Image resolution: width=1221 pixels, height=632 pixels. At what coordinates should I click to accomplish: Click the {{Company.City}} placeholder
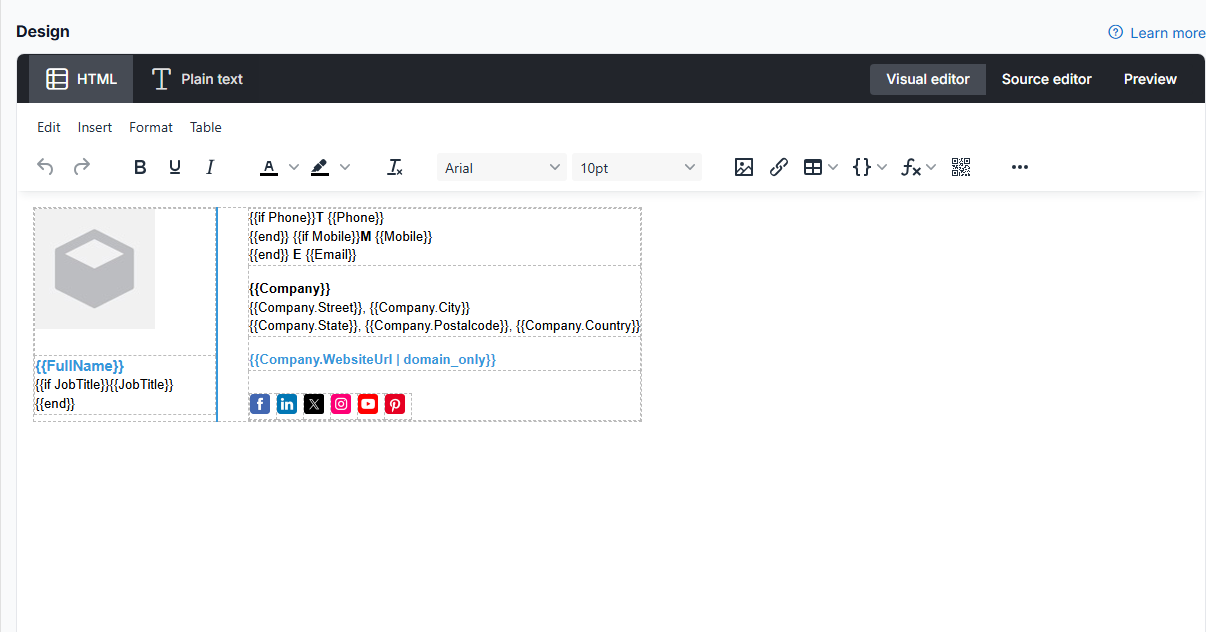pyautogui.click(x=419, y=308)
